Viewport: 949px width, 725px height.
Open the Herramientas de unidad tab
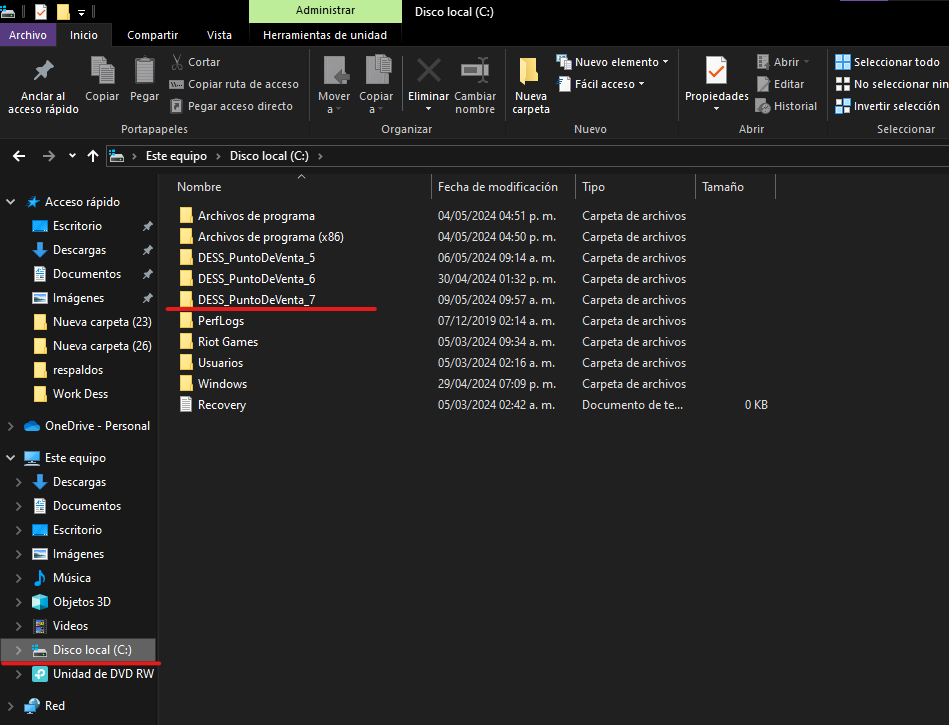tap(325, 35)
